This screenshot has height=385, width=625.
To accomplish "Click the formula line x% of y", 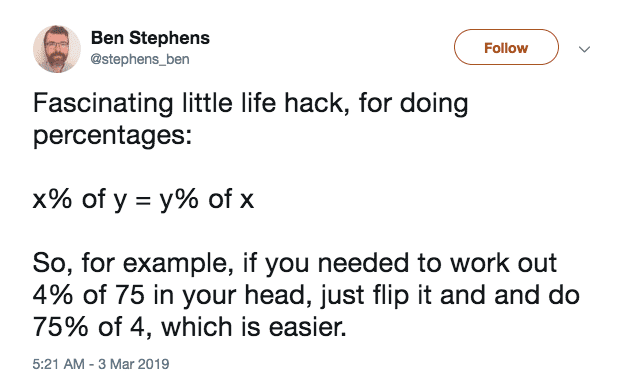I will [x=143, y=199].
